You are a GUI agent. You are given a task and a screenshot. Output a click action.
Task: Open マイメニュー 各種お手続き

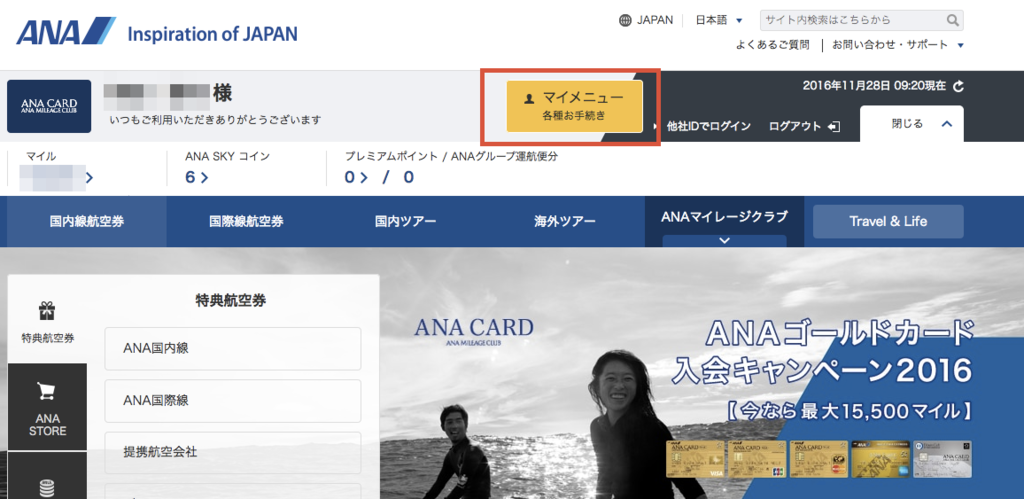pyautogui.click(x=575, y=106)
